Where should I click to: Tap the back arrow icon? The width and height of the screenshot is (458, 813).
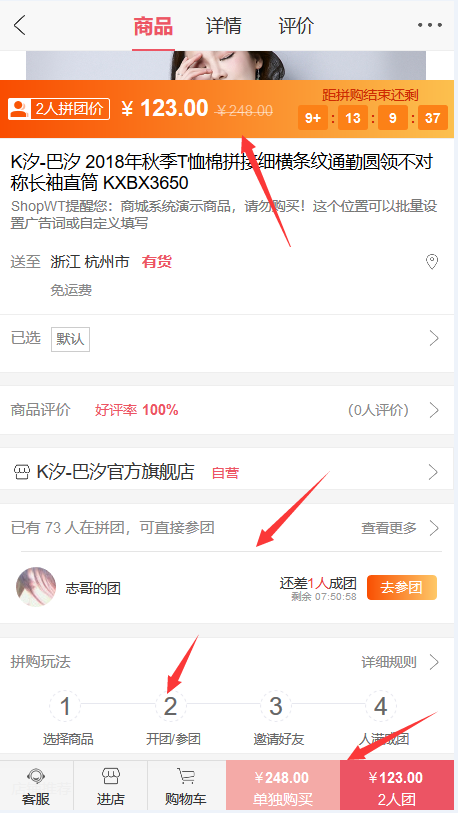coord(19,25)
